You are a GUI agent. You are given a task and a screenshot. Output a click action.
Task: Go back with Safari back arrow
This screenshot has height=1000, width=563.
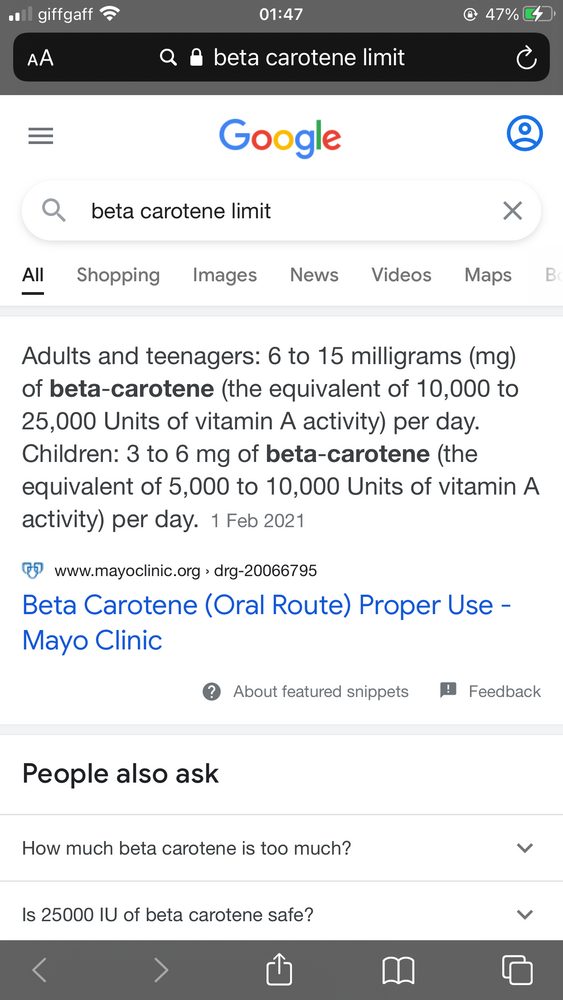40,970
